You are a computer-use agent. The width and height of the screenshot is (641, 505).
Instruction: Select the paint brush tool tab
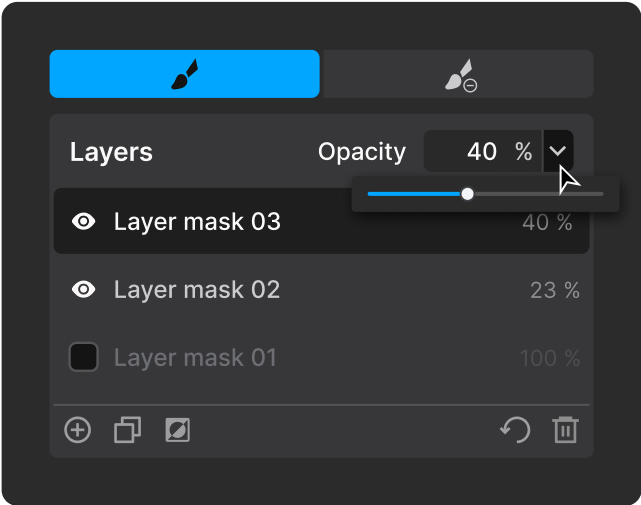point(184,74)
